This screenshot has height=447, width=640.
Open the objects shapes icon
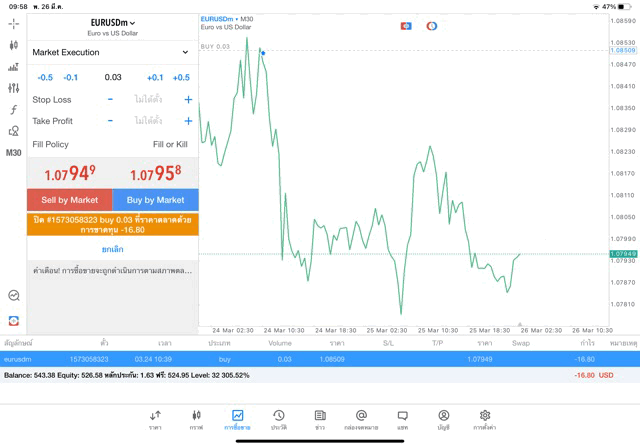coord(13,131)
